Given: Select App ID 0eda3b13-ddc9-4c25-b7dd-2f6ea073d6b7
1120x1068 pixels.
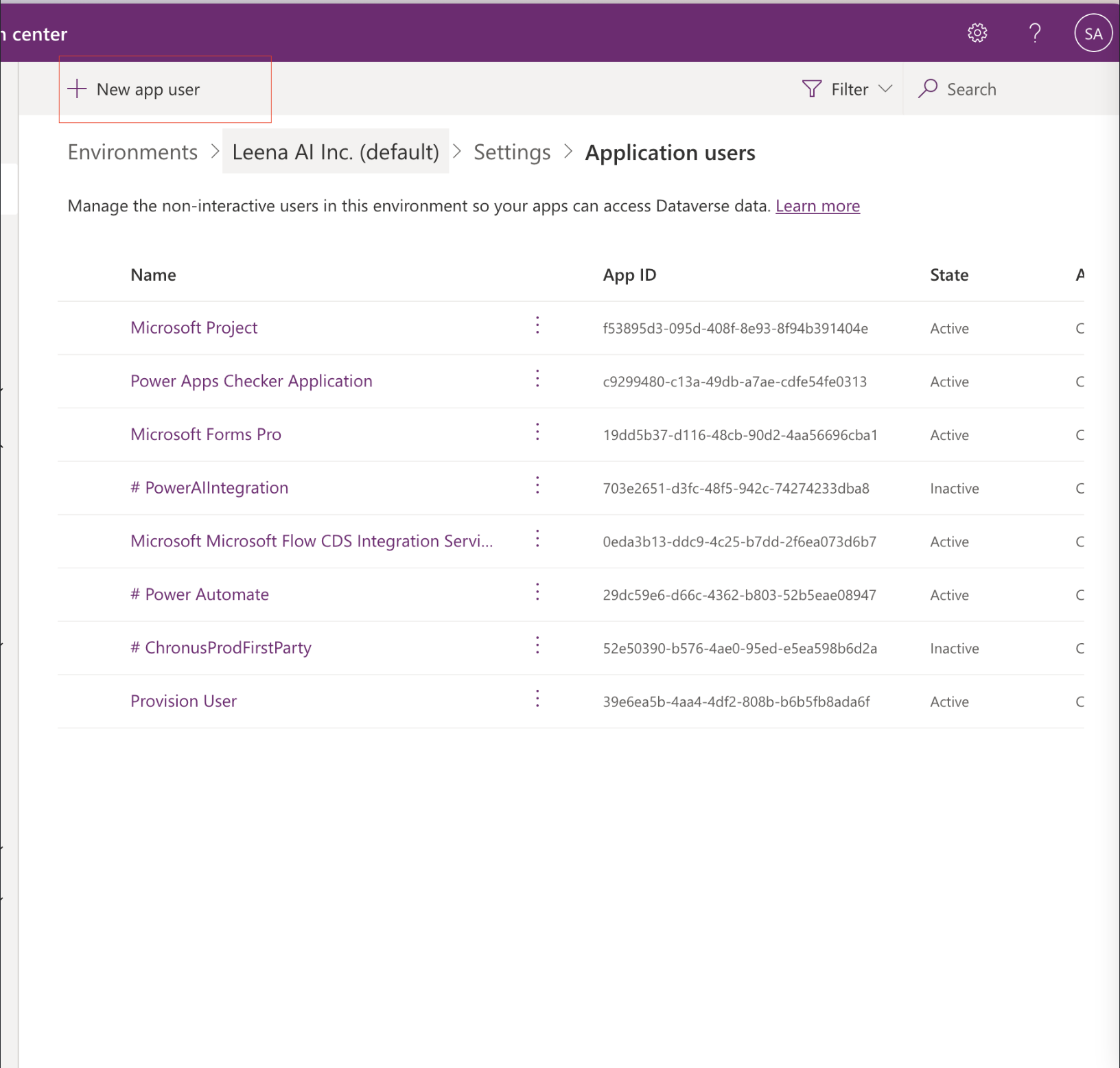Looking at the screenshot, I should click(739, 542).
